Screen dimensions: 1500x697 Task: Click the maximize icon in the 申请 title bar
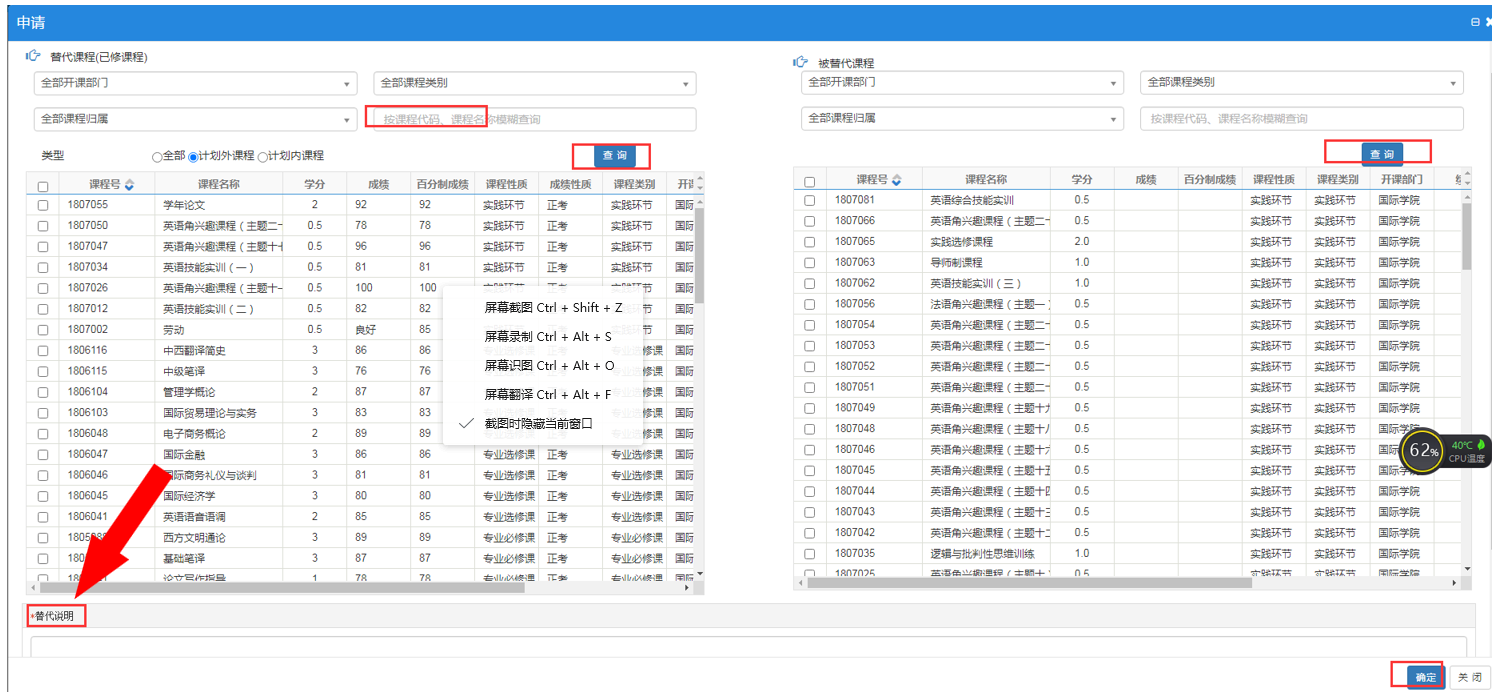[1474, 22]
